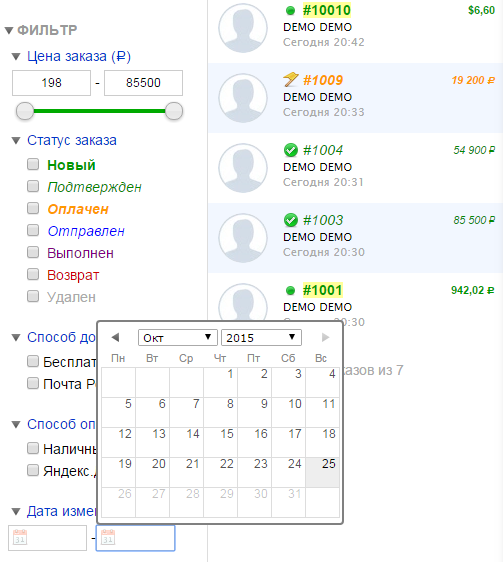
Task: Open order #1009 link
Action: [x=323, y=80]
